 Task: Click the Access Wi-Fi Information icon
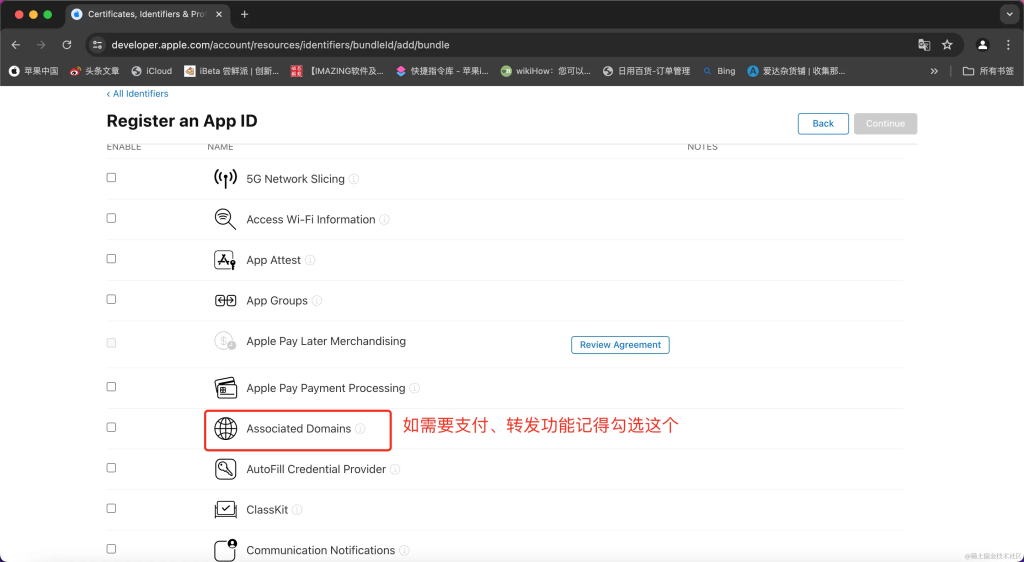(x=225, y=220)
